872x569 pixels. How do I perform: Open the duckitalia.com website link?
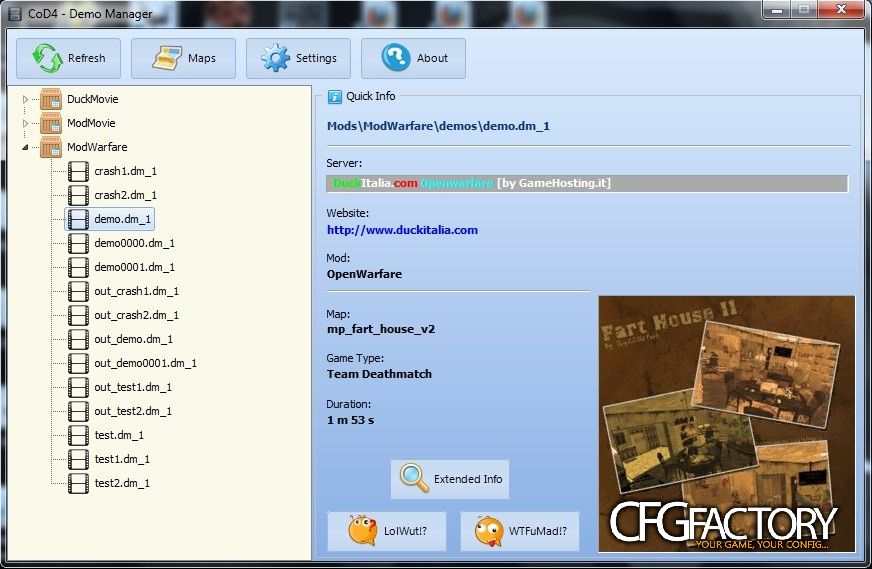402,230
